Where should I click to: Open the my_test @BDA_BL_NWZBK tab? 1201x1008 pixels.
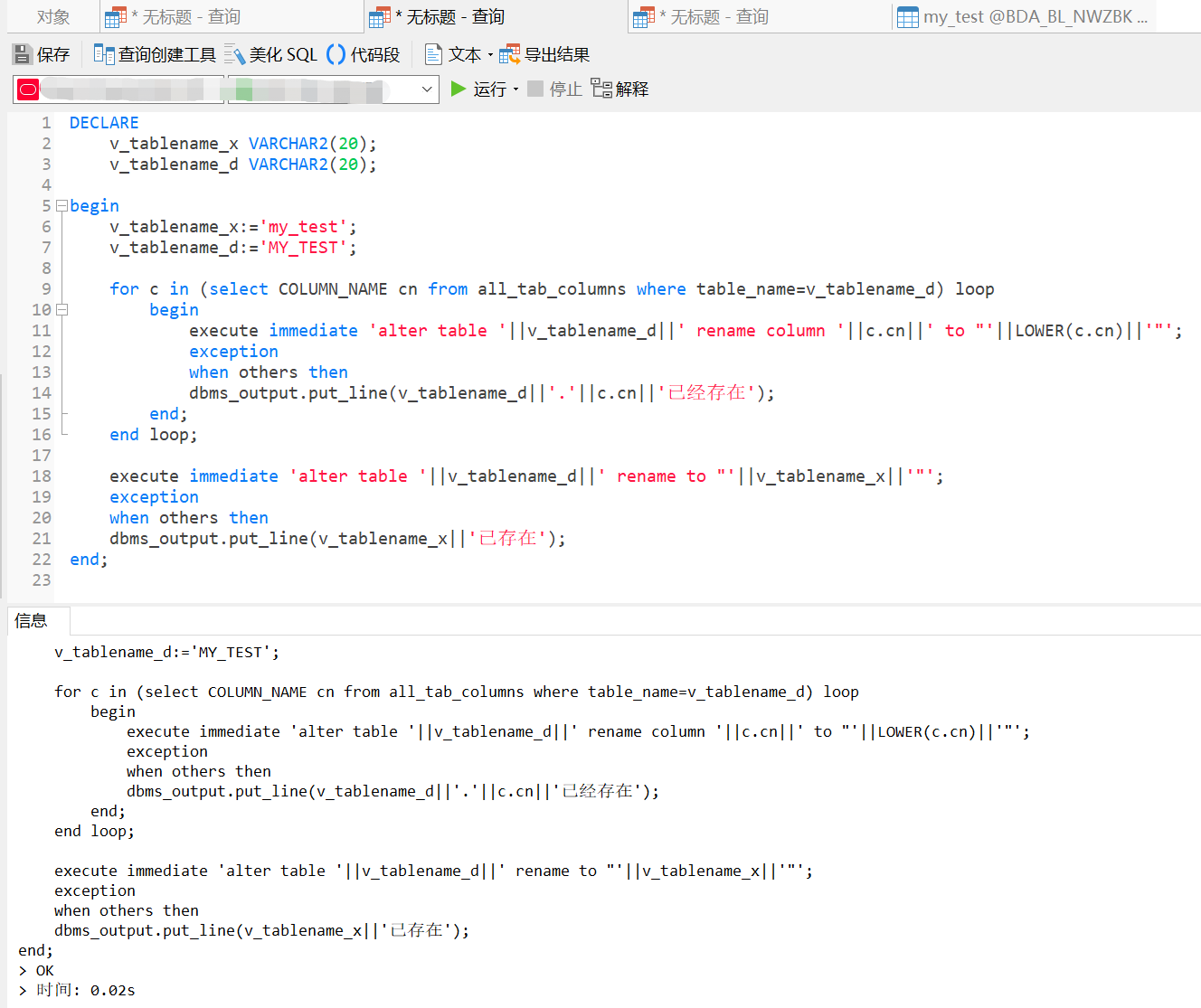pyautogui.click(x=1025, y=17)
